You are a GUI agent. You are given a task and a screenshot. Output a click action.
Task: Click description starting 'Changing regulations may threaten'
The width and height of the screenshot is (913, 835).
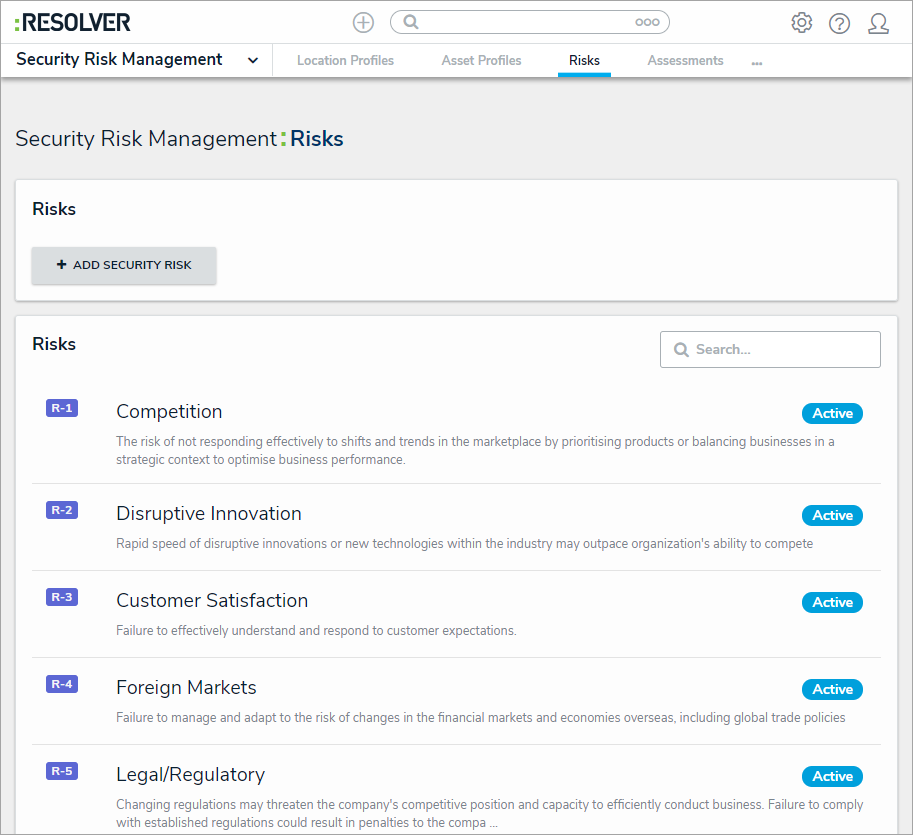pos(489,813)
